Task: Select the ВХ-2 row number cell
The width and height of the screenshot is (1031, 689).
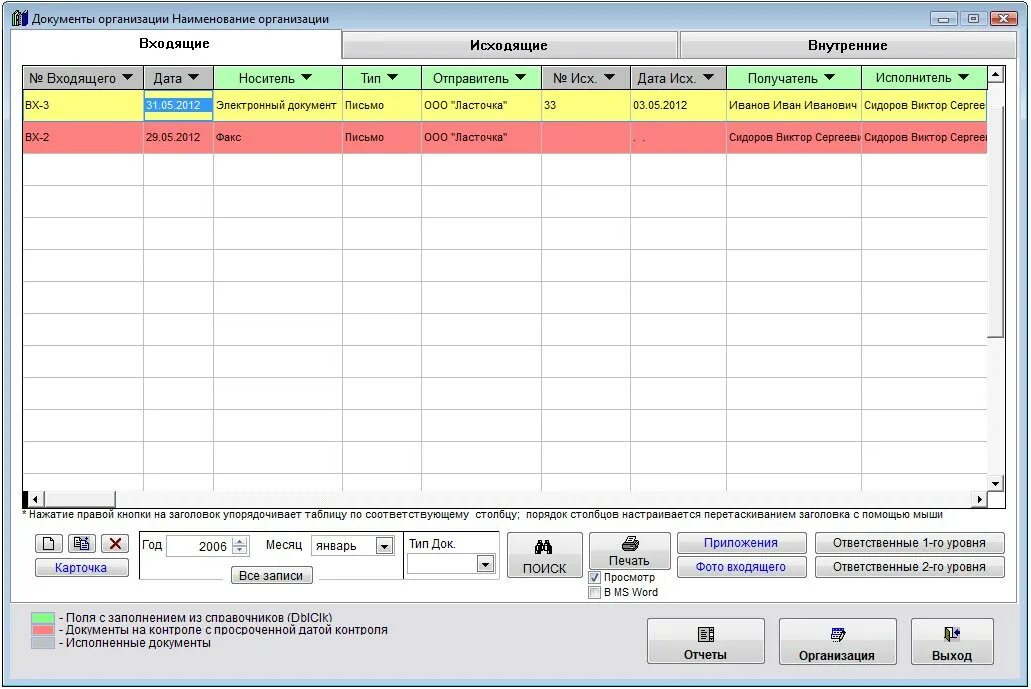Action: pos(83,137)
